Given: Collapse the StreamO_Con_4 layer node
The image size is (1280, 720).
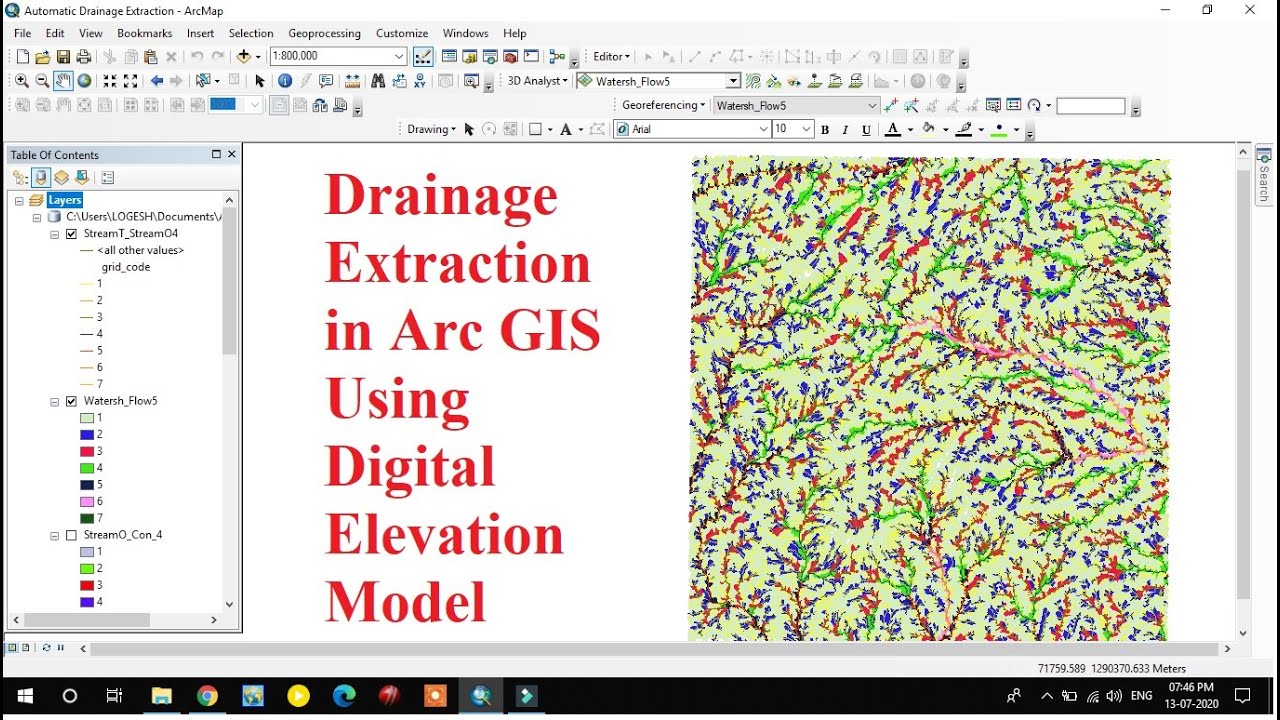Looking at the screenshot, I should 55,535.
